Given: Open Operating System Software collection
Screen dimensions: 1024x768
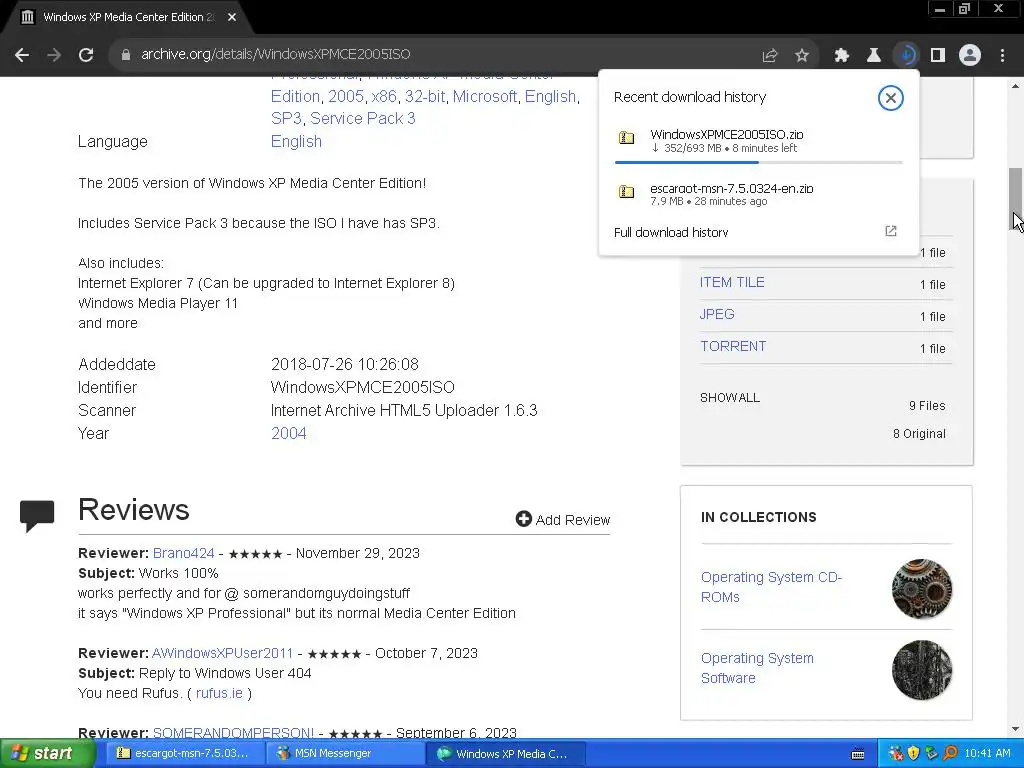Looking at the screenshot, I should [x=757, y=668].
